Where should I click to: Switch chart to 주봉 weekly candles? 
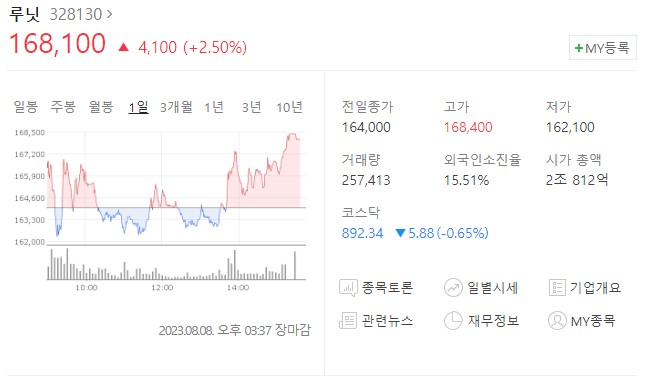click(63, 107)
